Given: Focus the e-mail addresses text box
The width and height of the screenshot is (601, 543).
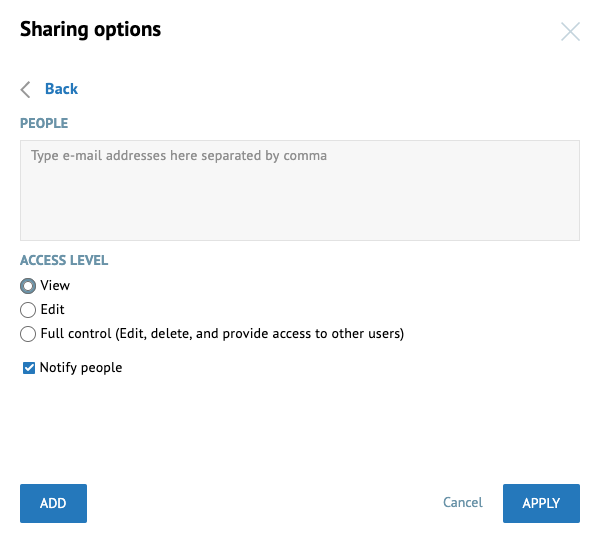Looking at the screenshot, I should [x=300, y=190].
